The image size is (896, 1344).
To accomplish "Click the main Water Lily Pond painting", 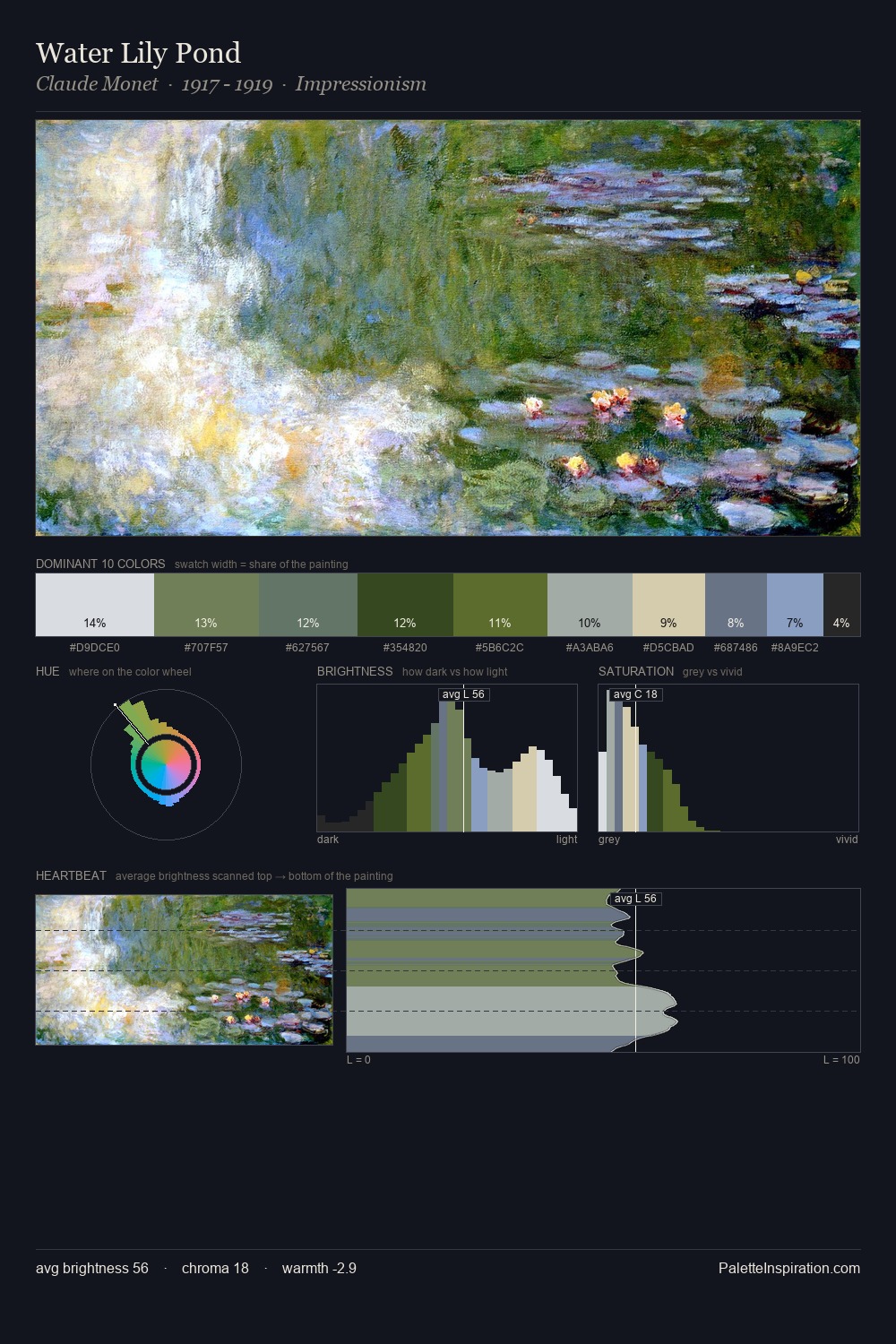I will 448,328.
